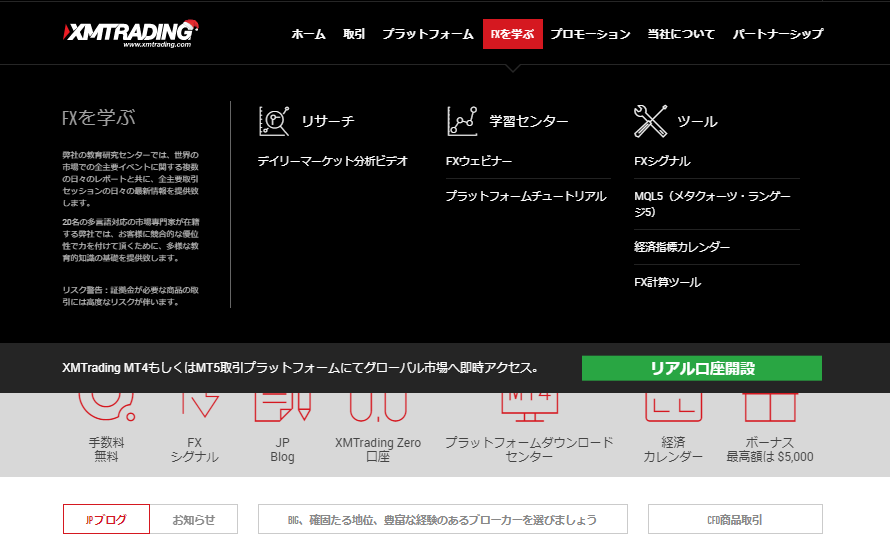Open FXウェビナー link
The image size is (890, 547).
(479, 161)
